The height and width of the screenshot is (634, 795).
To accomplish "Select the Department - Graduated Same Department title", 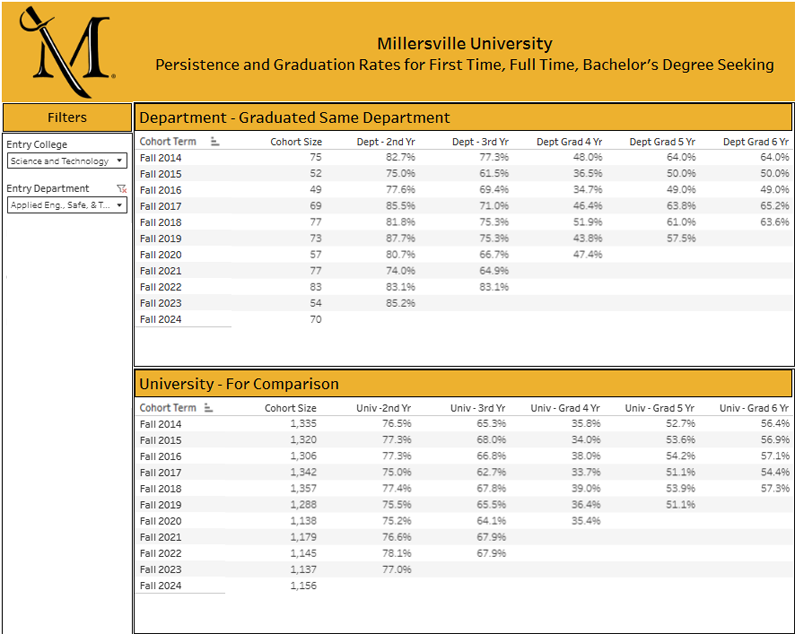I will click(295, 118).
